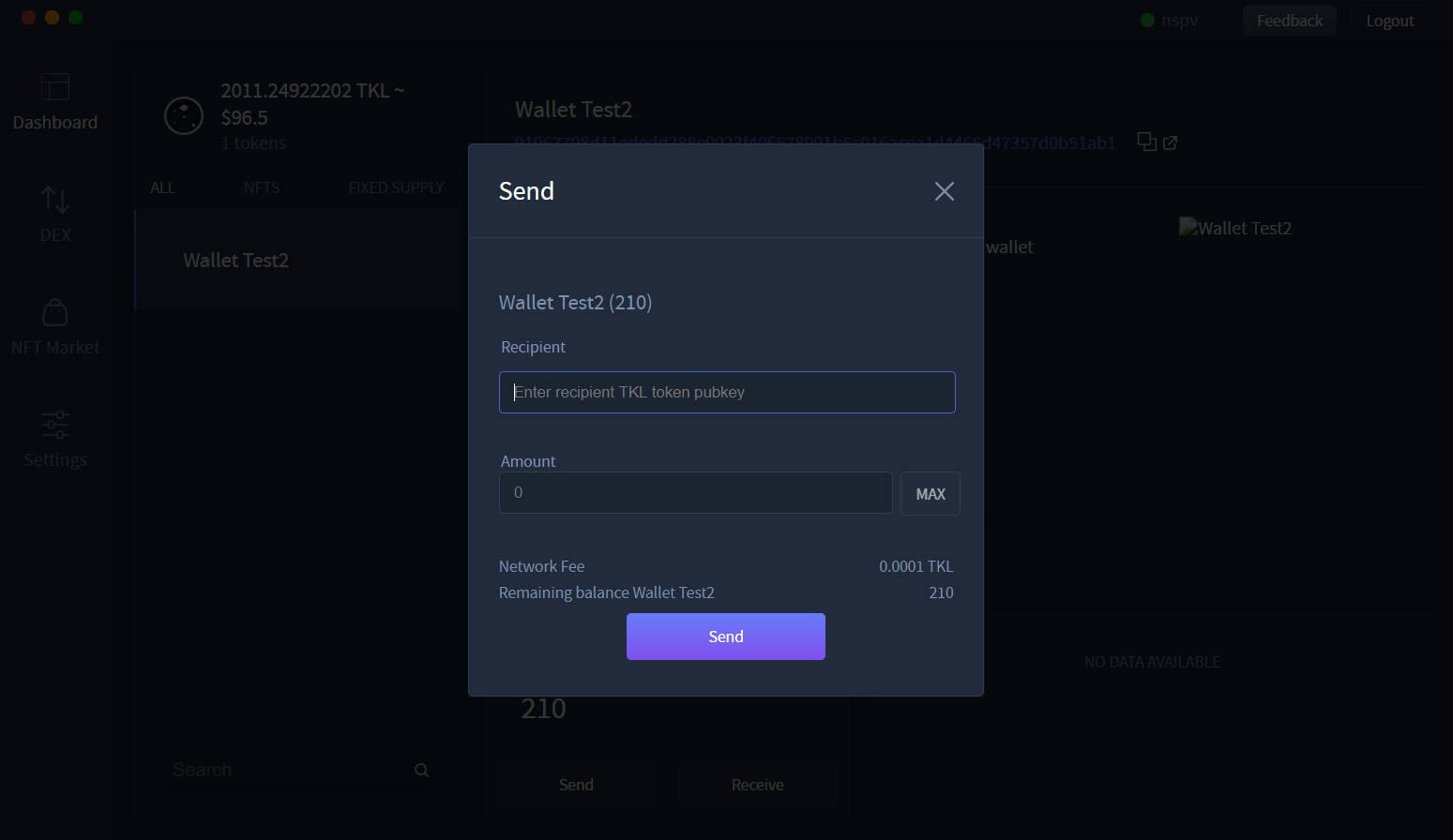
Task: Copy the wallet address with copy icon
Action: (x=1146, y=142)
